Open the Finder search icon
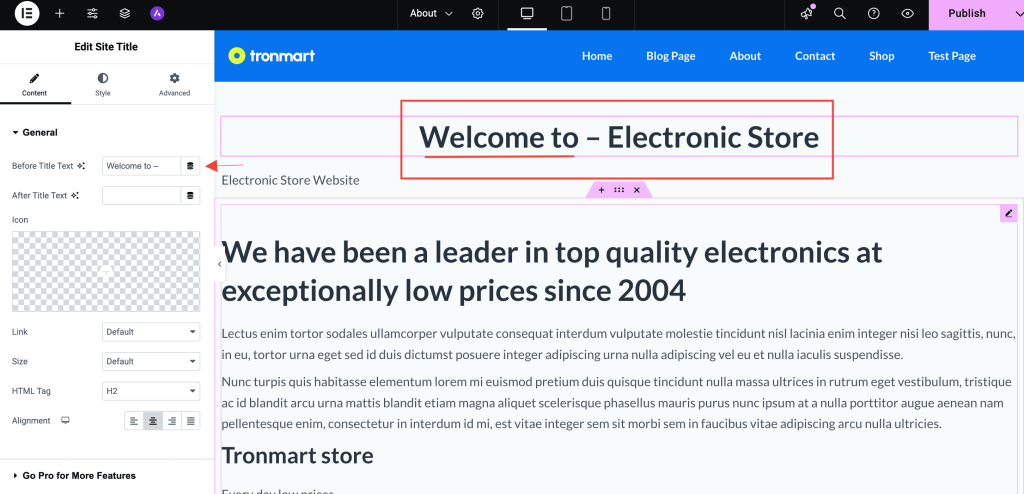The width and height of the screenshot is (1024, 494). [x=840, y=14]
